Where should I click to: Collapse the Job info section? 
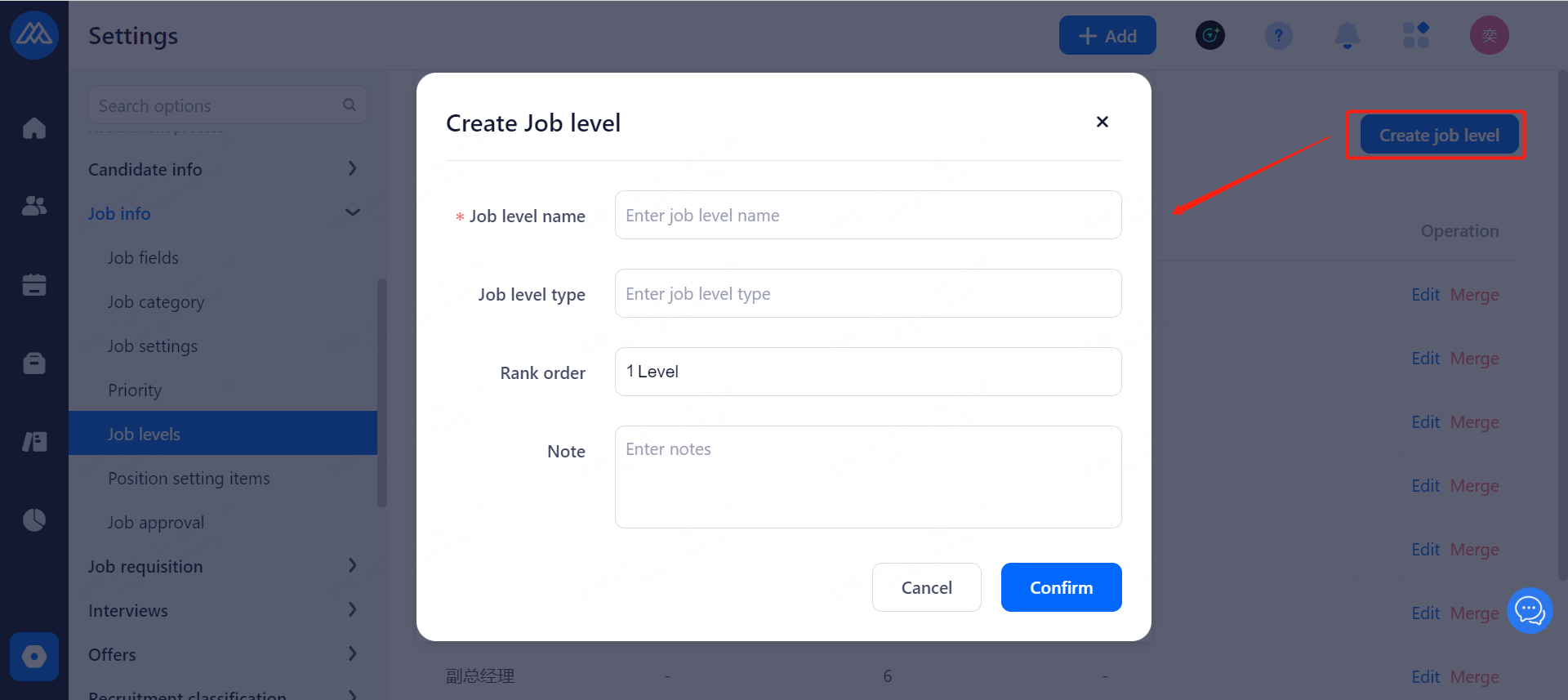tap(352, 213)
